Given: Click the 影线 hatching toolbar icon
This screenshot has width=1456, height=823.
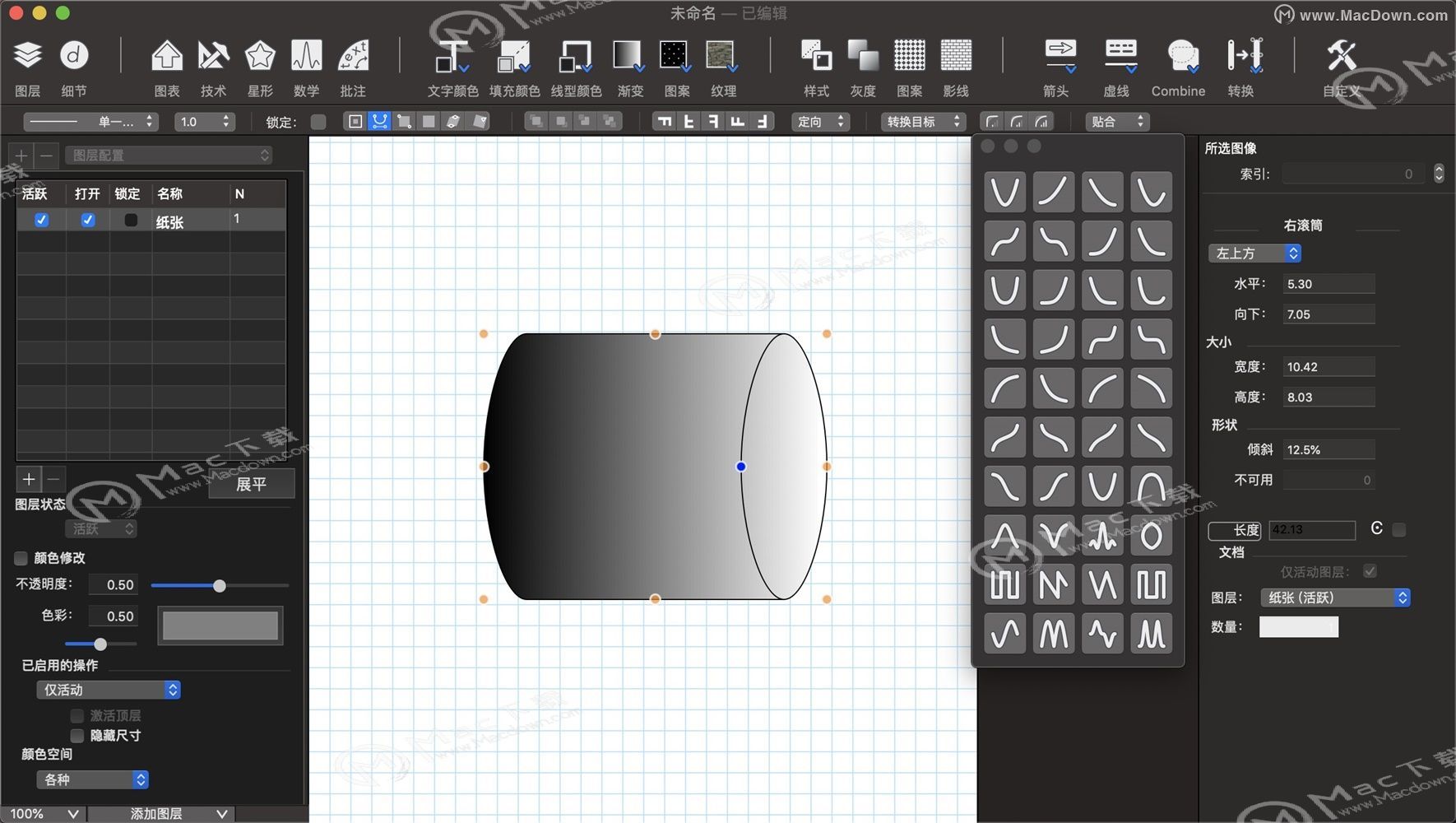Looking at the screenshot, I should click(956, 56).
